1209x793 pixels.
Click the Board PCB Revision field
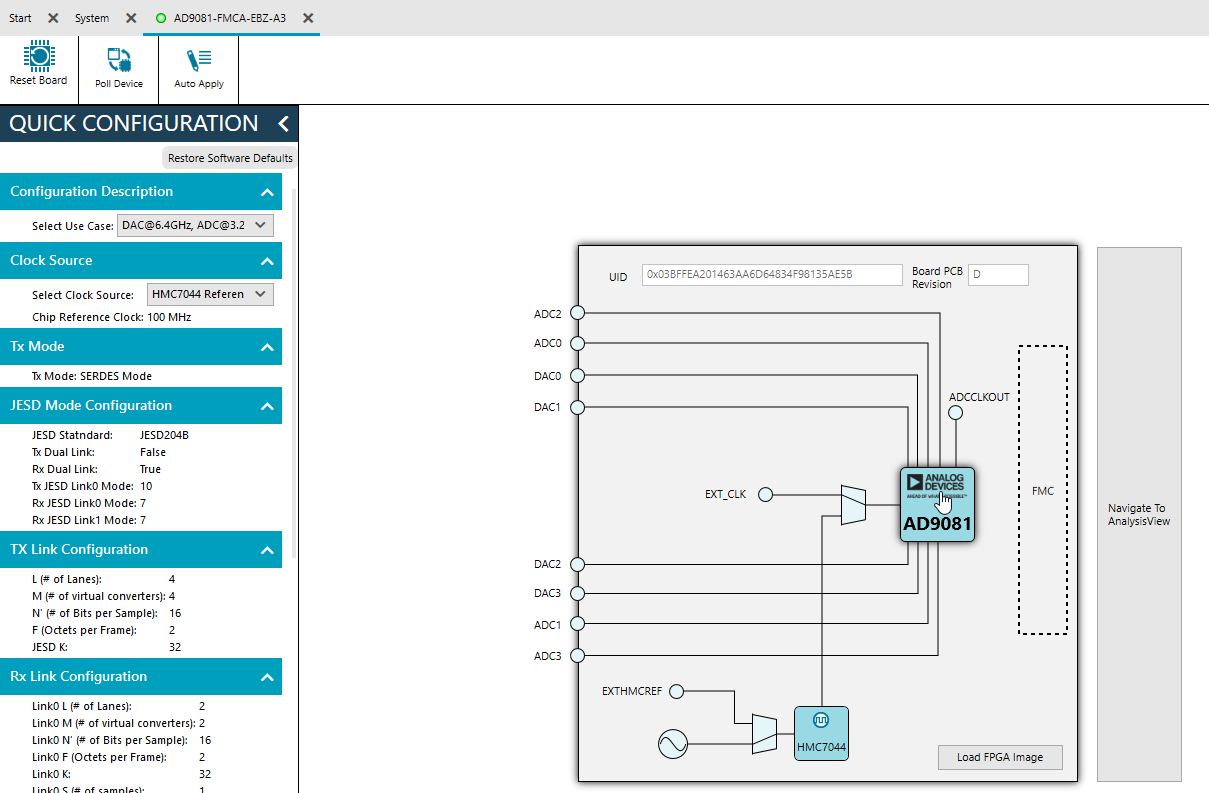[x=998, y=274]
